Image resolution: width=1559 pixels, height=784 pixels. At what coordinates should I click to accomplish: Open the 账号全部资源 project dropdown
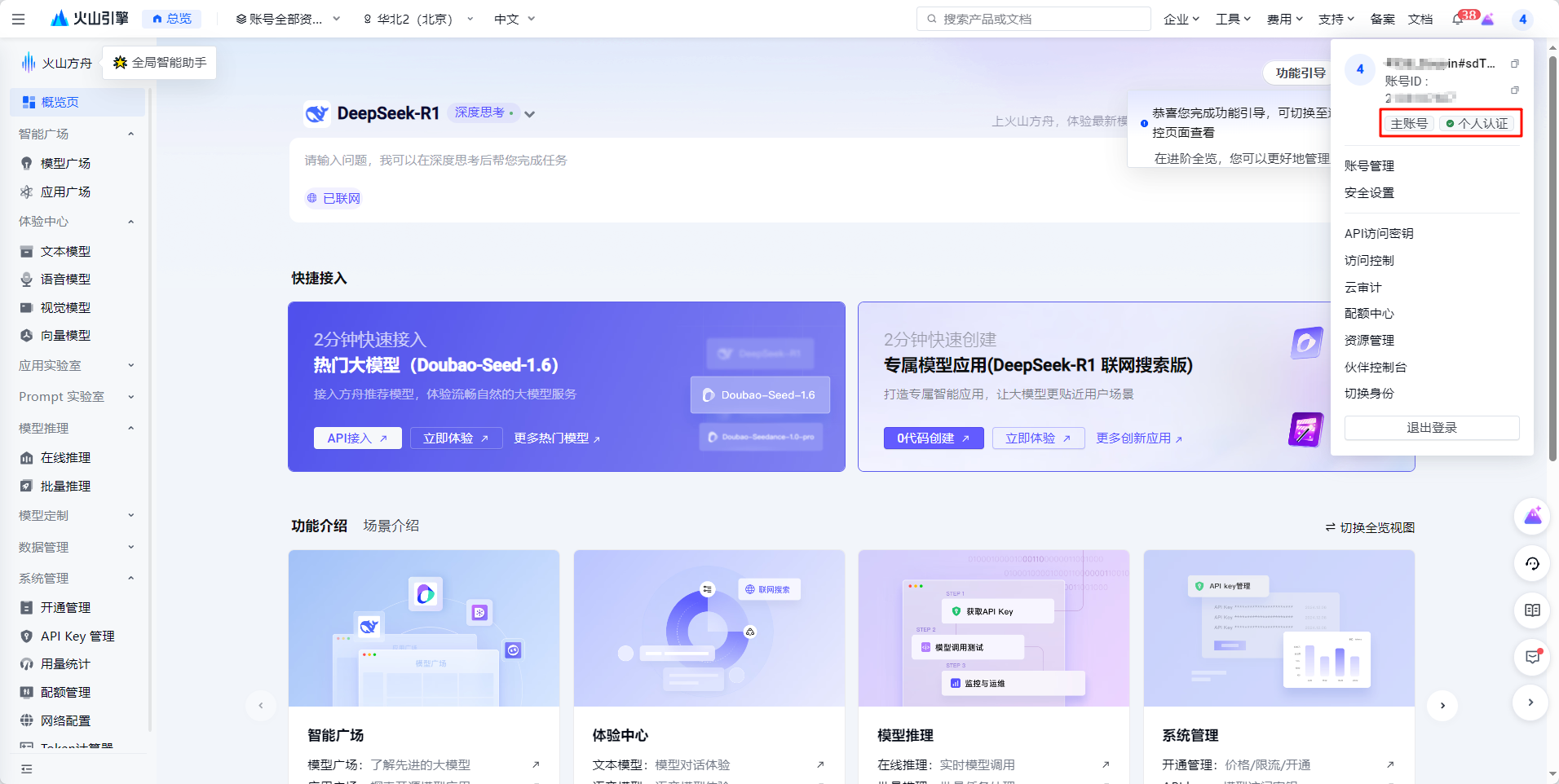tap(288, 19)
